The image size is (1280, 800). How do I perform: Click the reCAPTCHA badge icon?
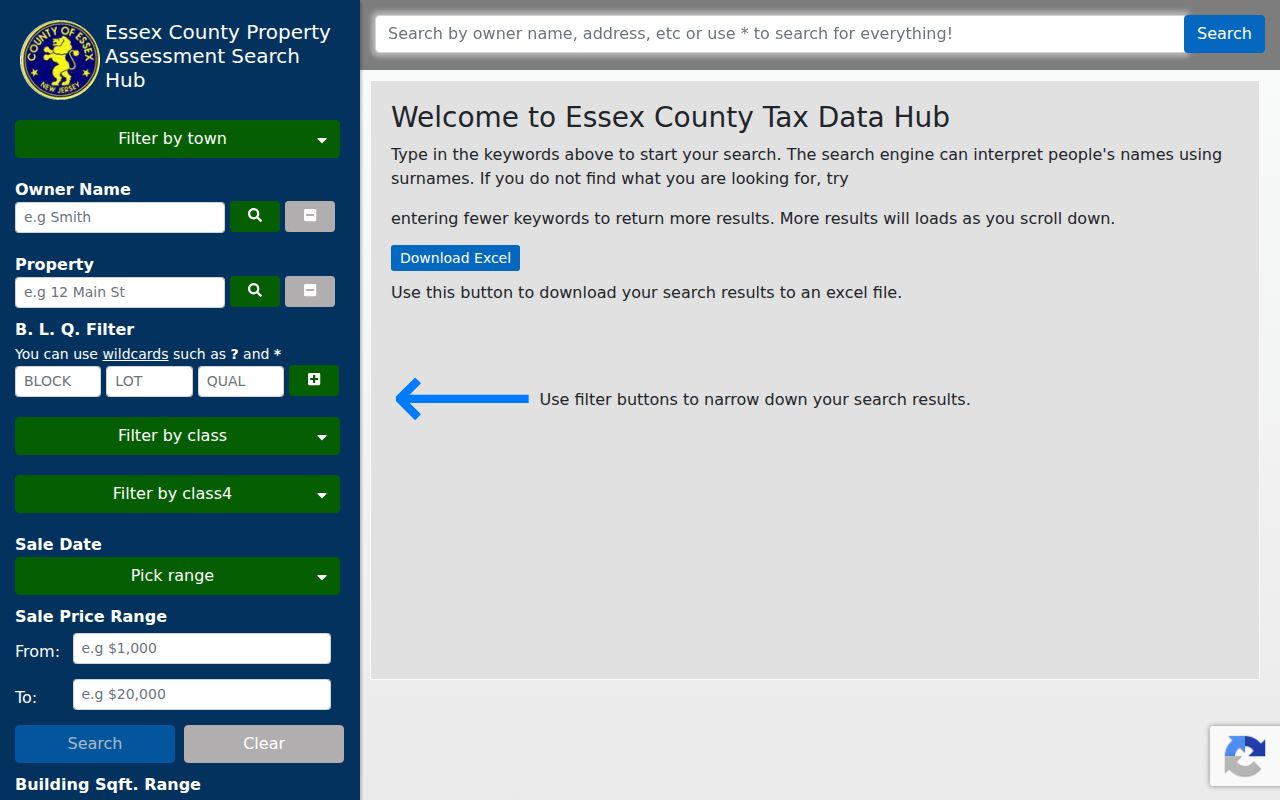tap(1244, 756)
